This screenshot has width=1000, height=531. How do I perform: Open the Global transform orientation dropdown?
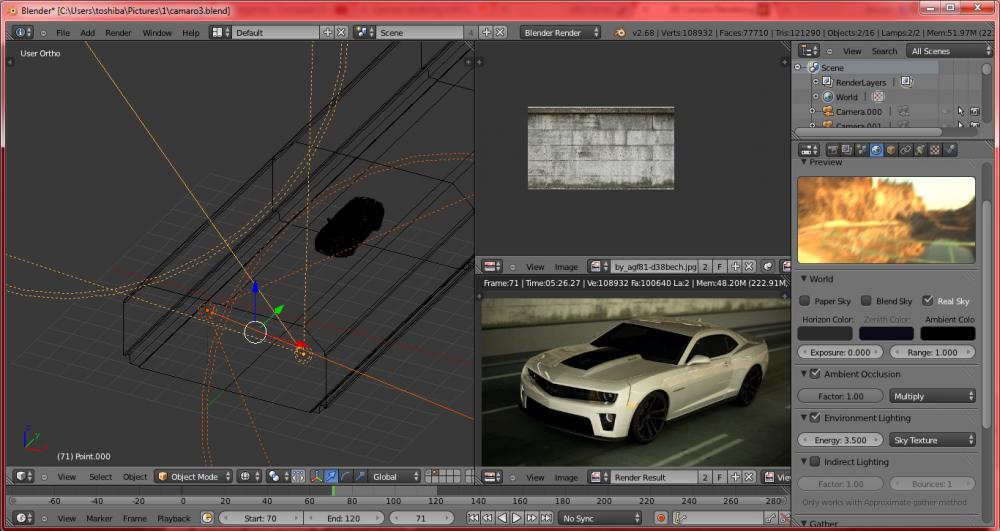(x=395, y=476)
